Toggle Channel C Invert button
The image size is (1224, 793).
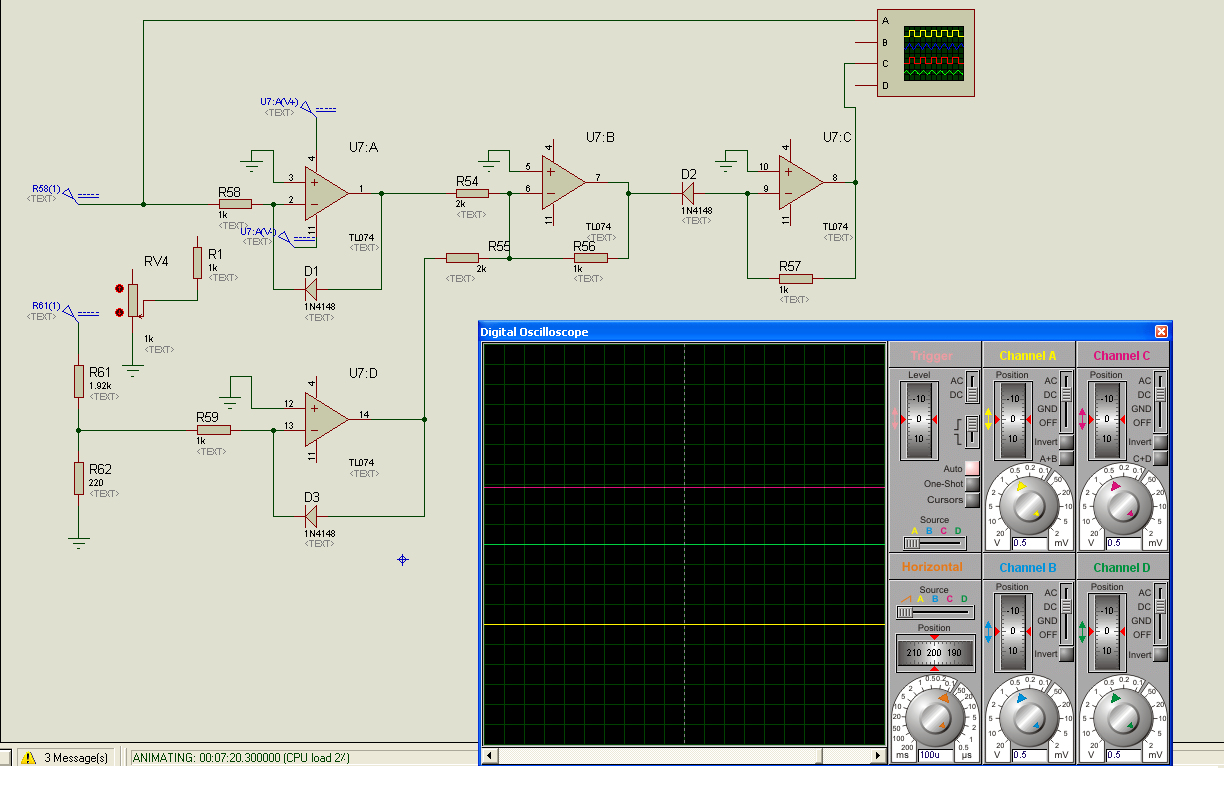pos(1160,442)
